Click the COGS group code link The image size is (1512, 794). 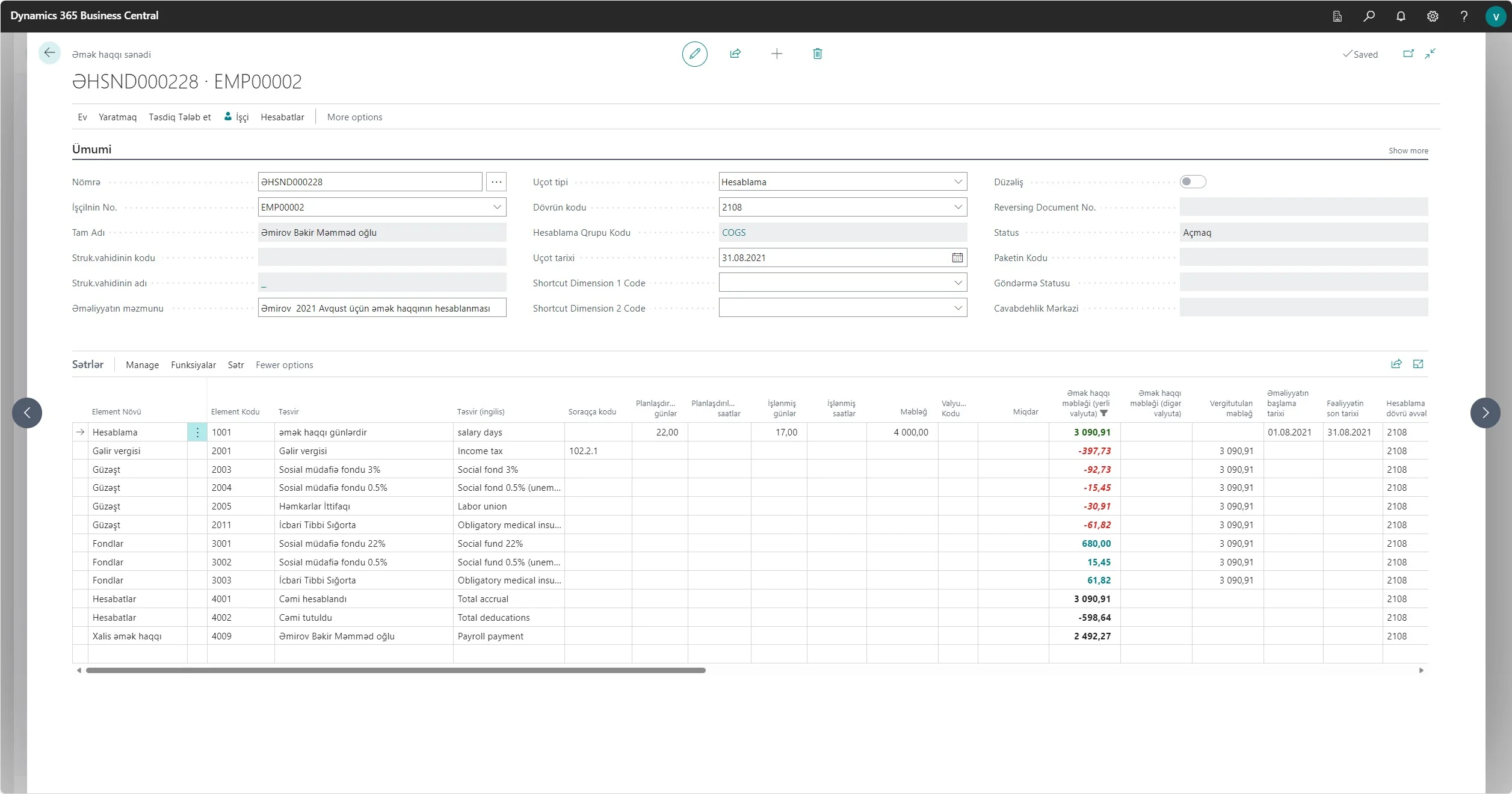pos(733,232)
